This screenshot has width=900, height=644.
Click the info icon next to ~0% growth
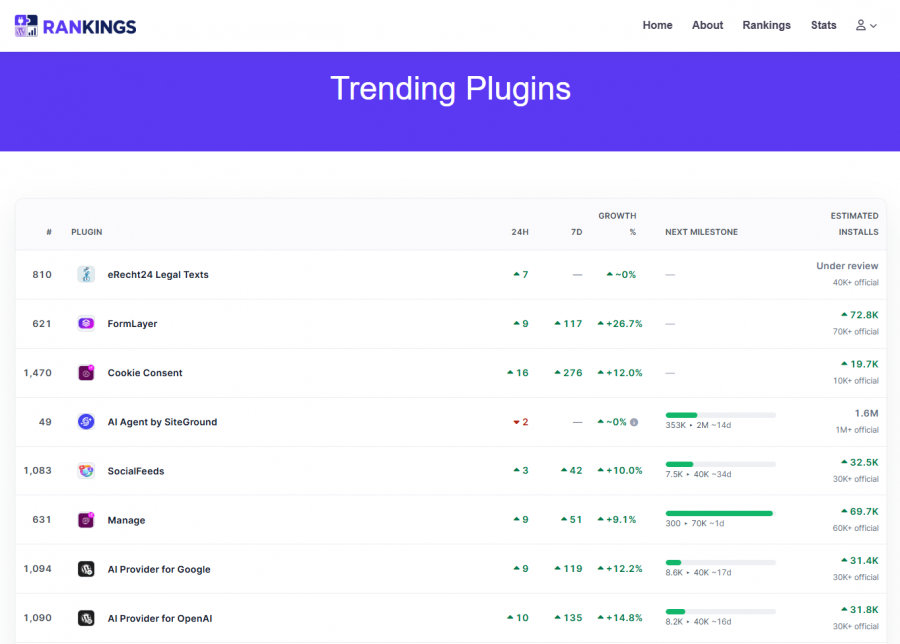coord(634,422)
